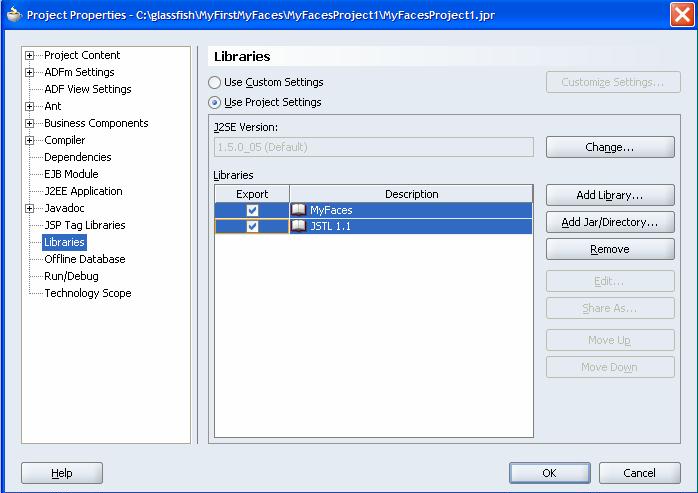Expand the Javadoc tree node
Viewport: 698px width, 493px height.
tap(29, 208)
